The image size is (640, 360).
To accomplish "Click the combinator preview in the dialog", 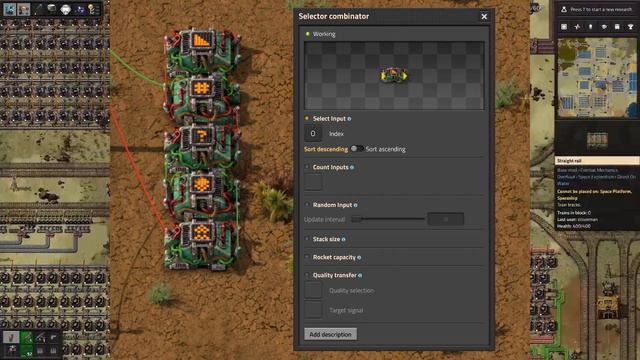I will click(394, 76).
